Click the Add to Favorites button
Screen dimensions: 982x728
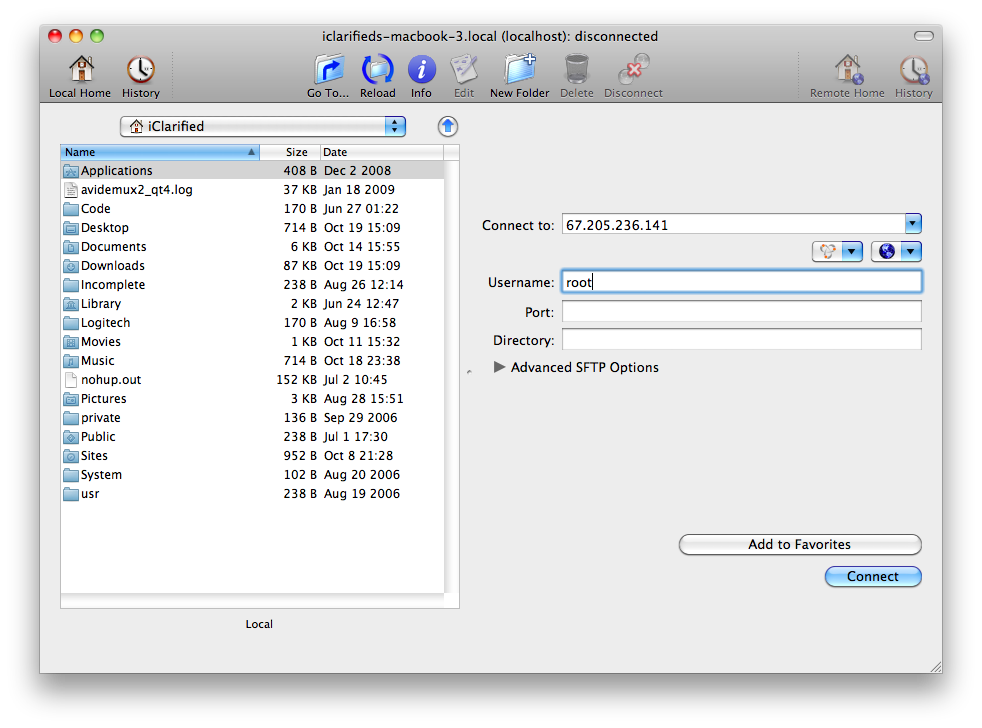pos(799,545)
